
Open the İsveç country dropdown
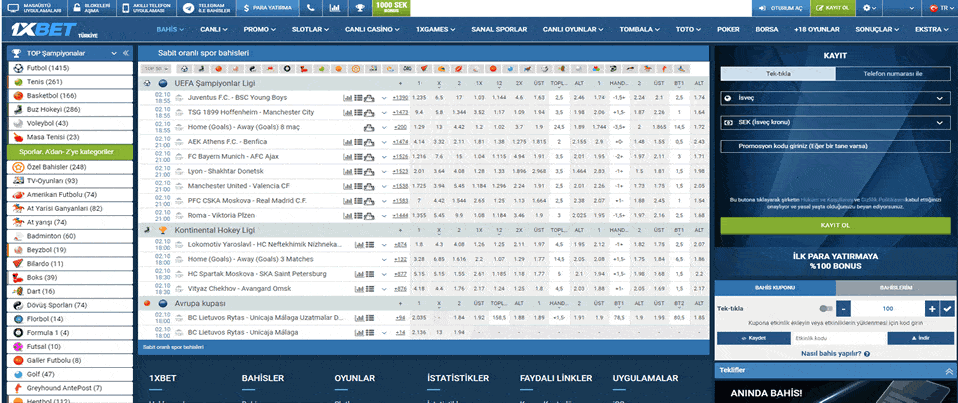point(834,98)
